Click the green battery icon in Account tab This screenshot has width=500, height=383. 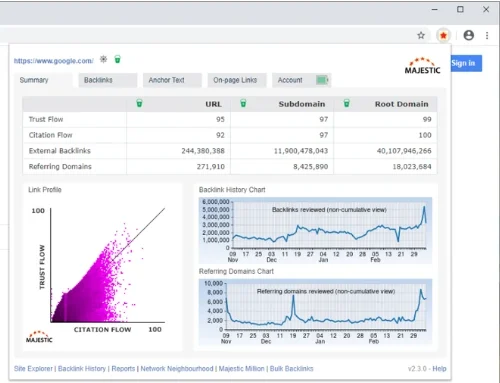322,80
